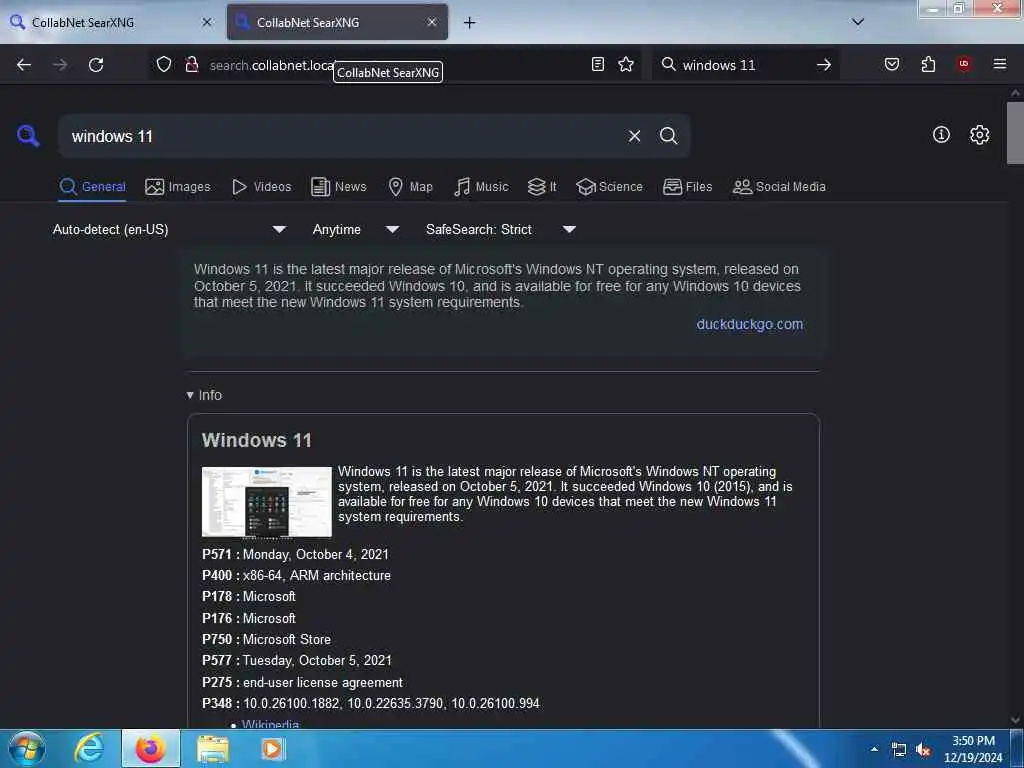Click the SearXNG logo beside search field
Viewport: 1024px width, 768px height.
(28, 136)
